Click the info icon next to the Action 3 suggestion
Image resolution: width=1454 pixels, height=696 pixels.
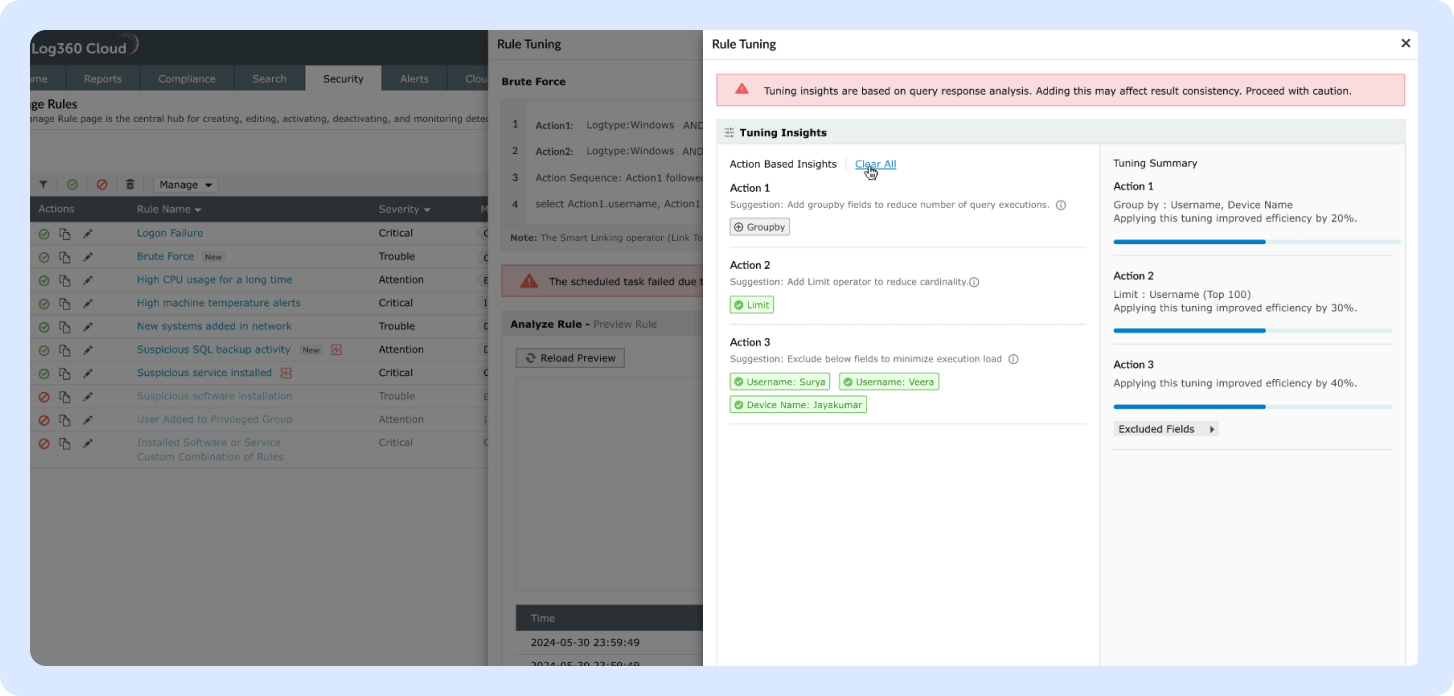coord(1013,359)
